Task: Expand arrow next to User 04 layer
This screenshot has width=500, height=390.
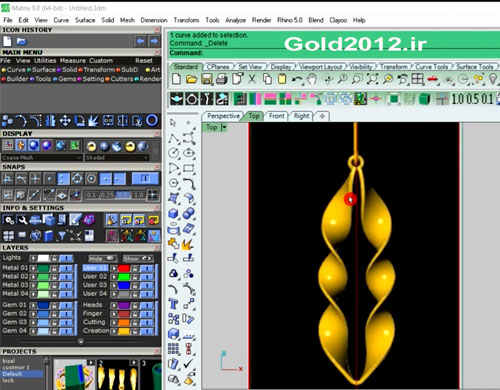Action: (x=114, y=294)
